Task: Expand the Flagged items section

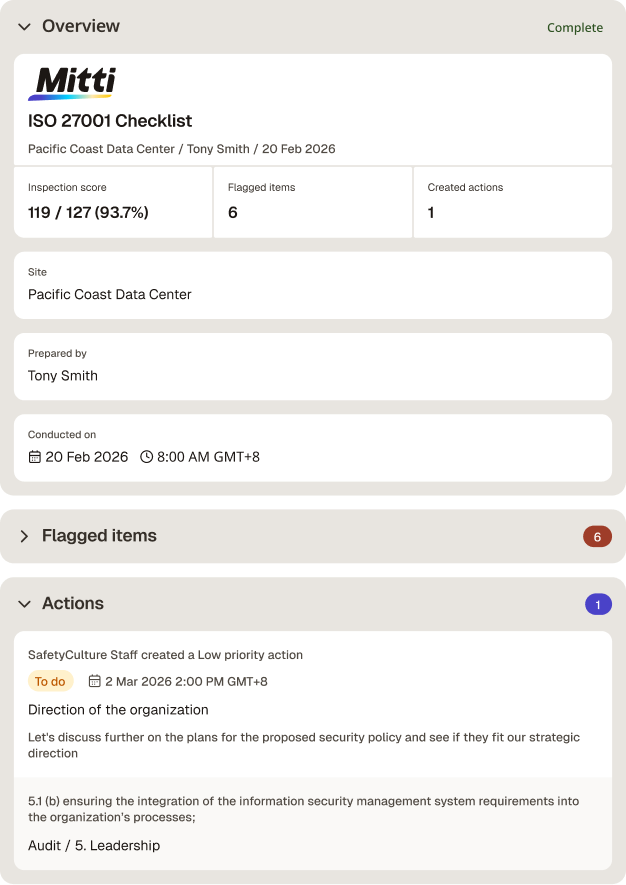Action: click(24, 536)
